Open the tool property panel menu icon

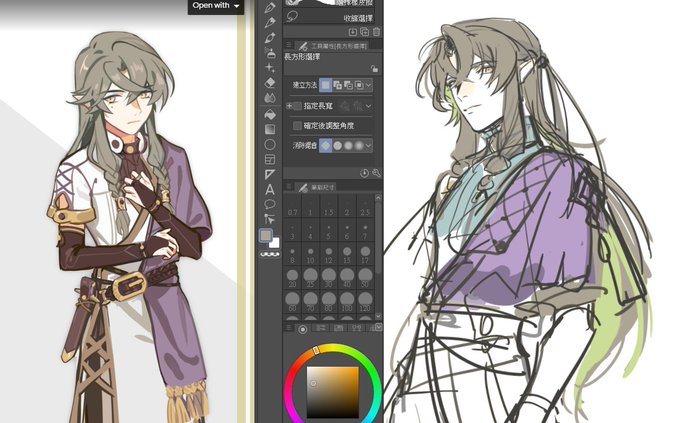tap(289, 45)
